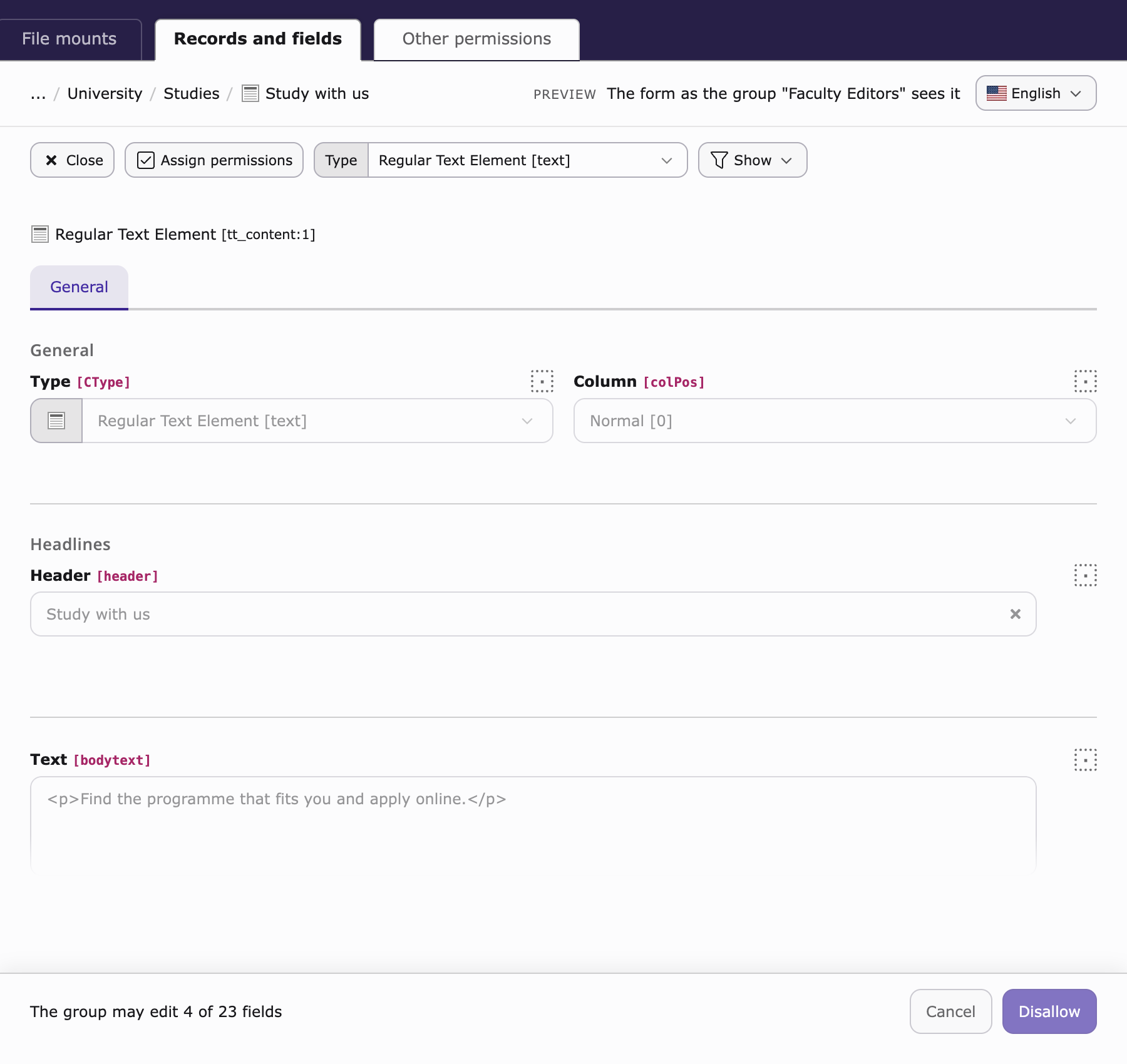Click the page icon in Study with us breadcrumb

(250, 94)
